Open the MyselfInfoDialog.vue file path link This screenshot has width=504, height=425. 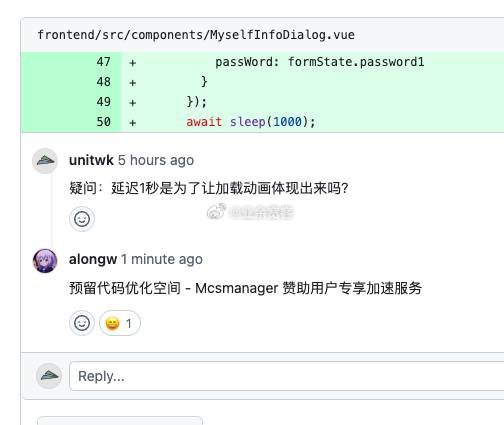196,35
